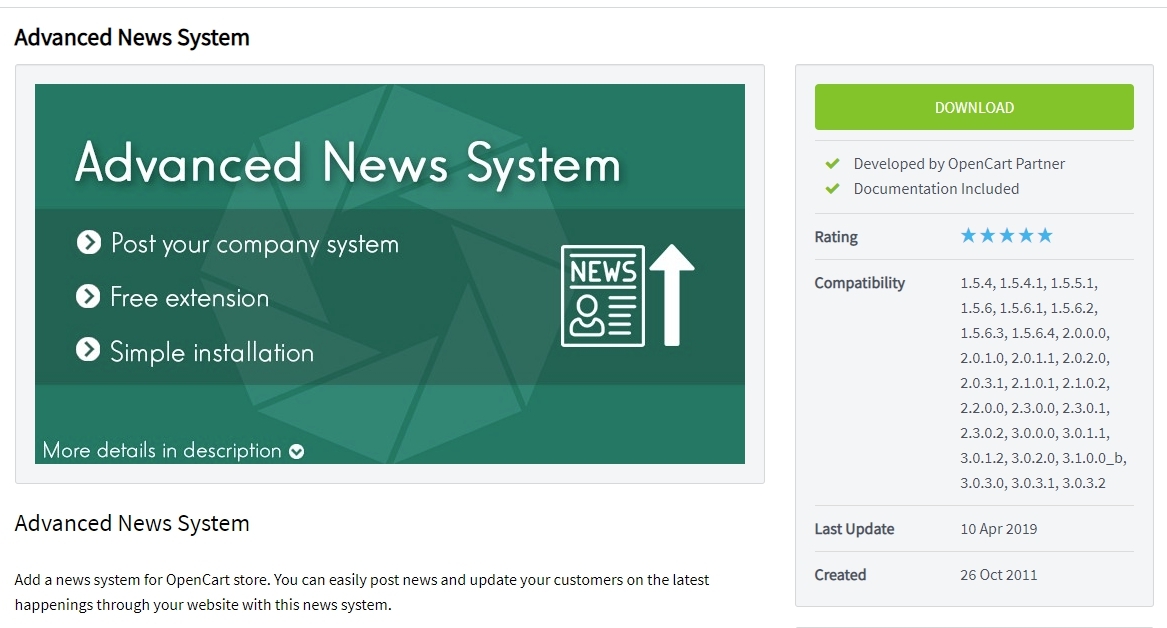1167x628 pixels.
Task: Click chevron bullet beside 'Post your company system'
Action: coord(89,242)
